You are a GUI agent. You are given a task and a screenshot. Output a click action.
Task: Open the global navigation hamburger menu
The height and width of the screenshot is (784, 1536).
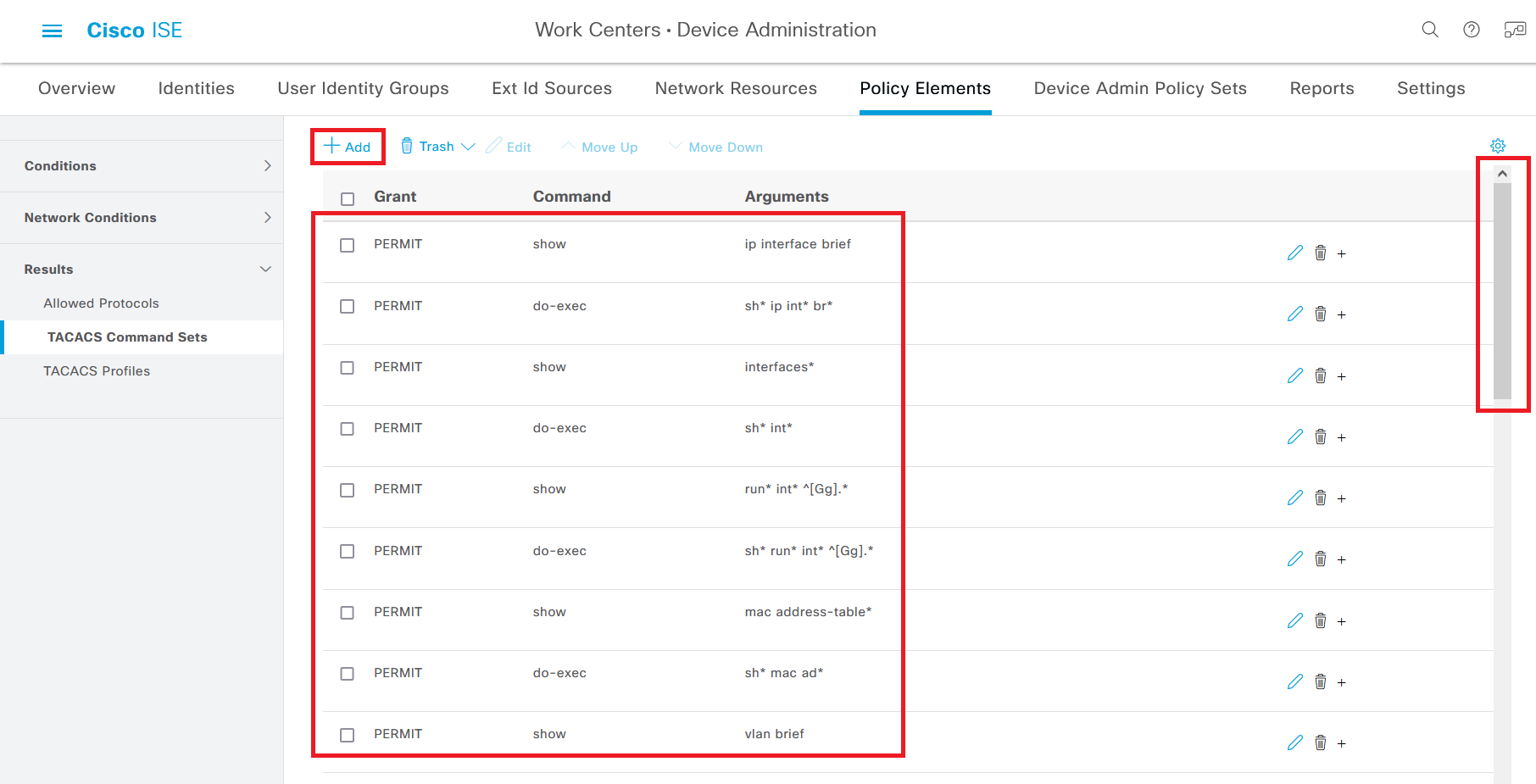(52, 30)
